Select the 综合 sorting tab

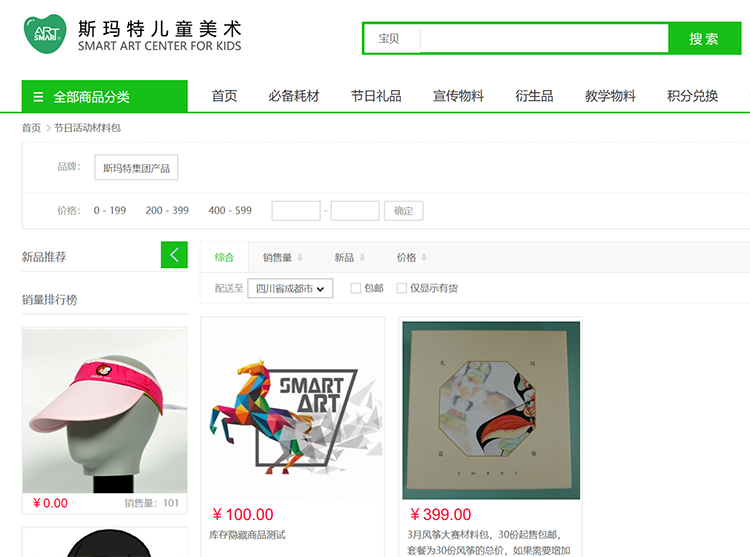224,258
